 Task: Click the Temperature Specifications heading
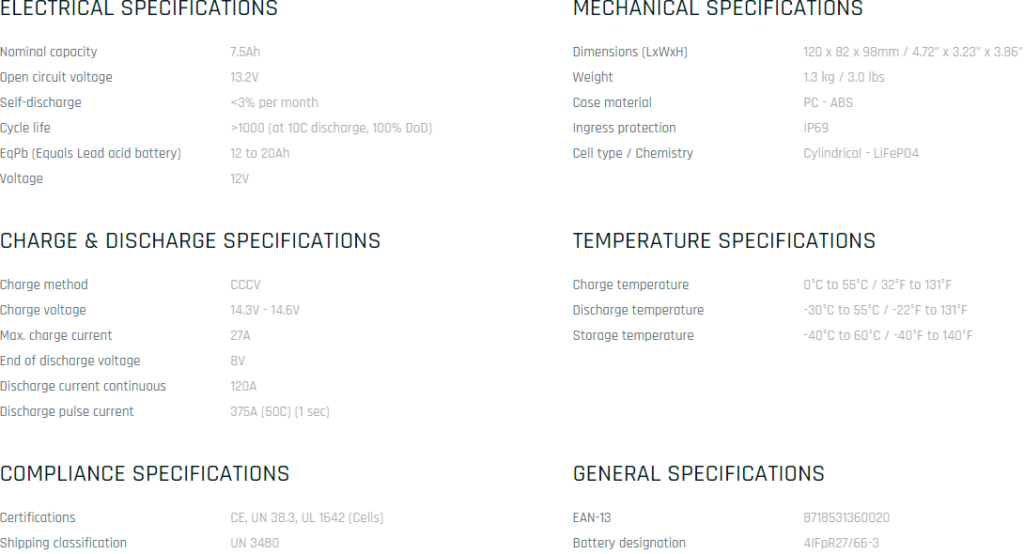pyautogui.click(x=723, y=241)
